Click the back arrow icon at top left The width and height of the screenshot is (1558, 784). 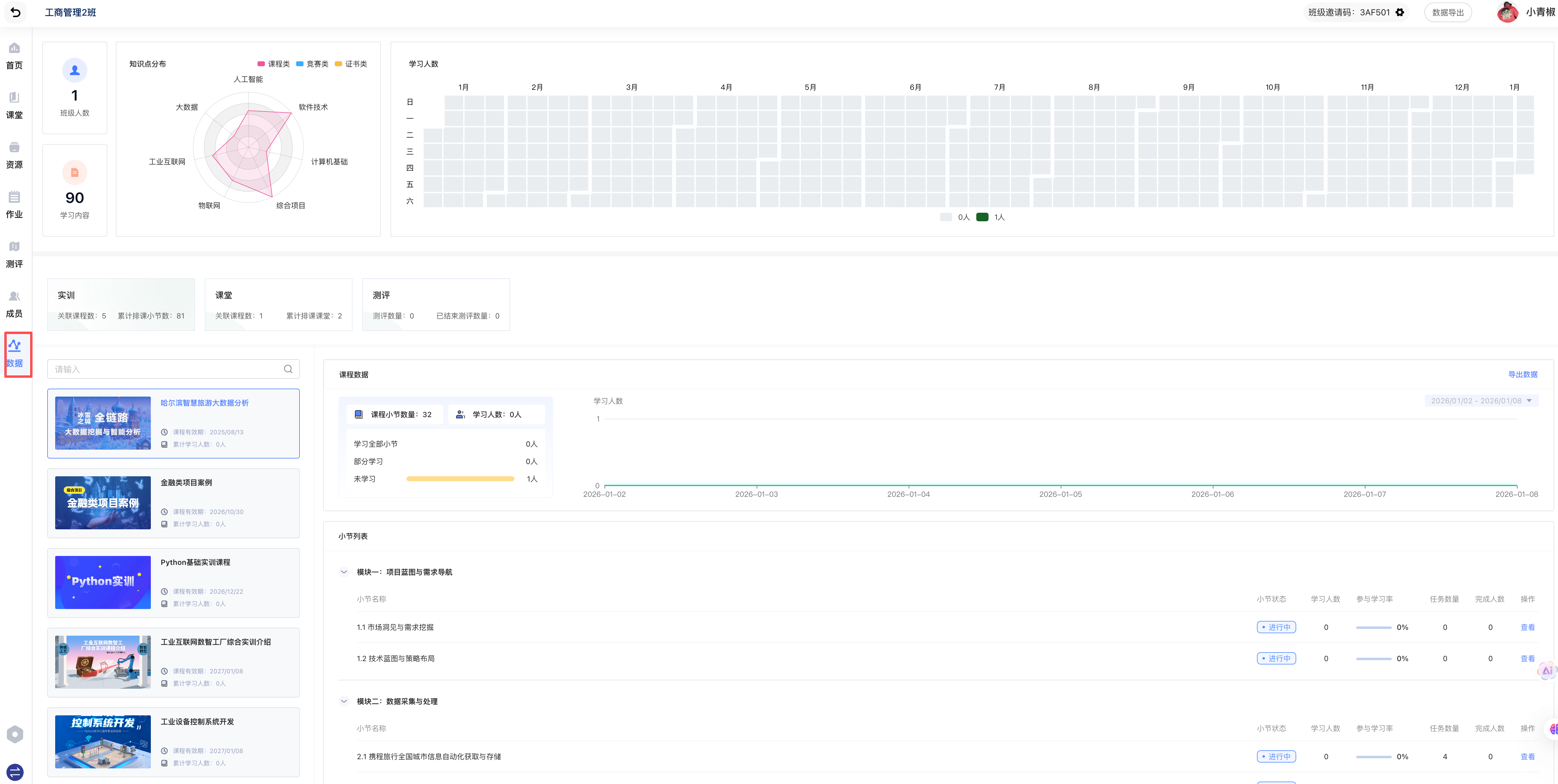[x=16, y=12]
